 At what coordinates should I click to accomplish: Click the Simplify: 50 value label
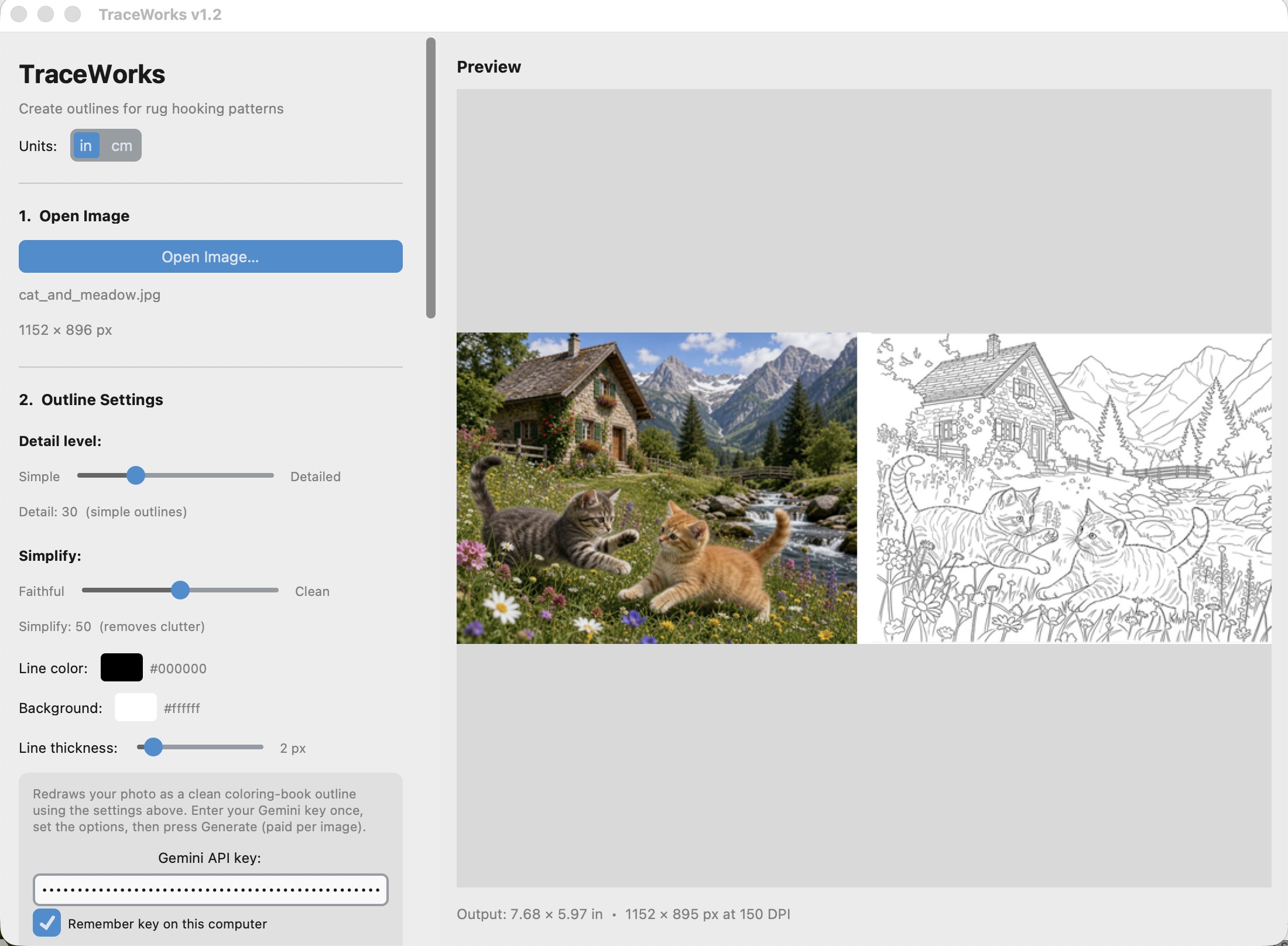(112, 626)
